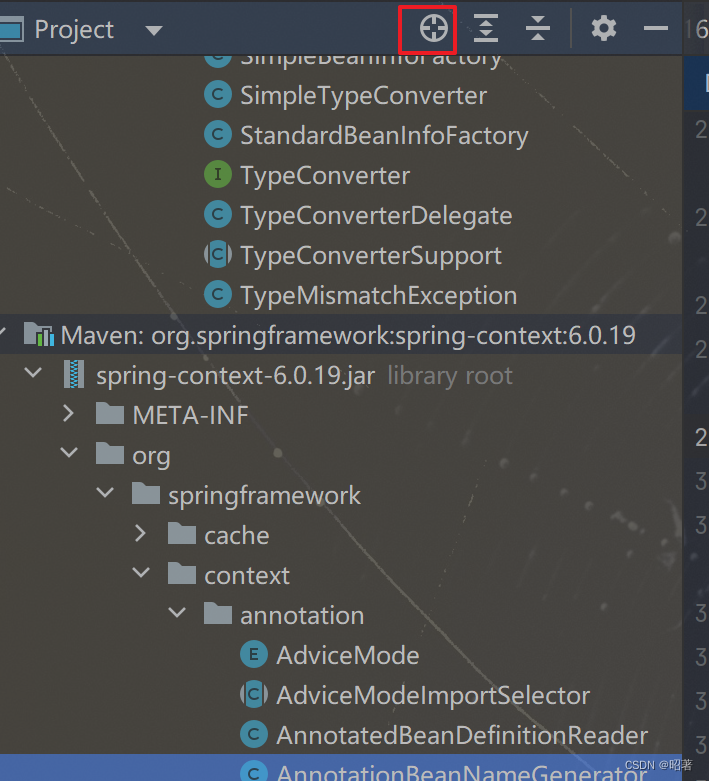
Task: Collapse the org folder
Action: tap(69, 453)
